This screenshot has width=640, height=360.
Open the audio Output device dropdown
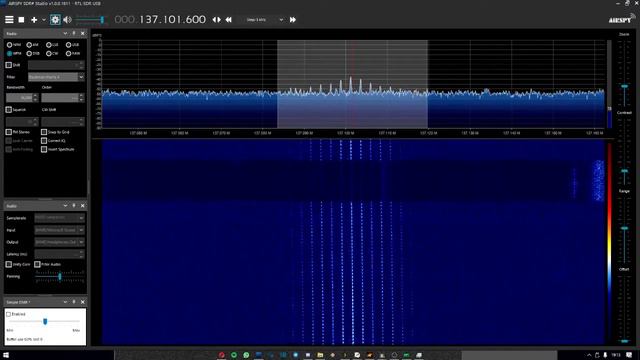tap(60, 242)
